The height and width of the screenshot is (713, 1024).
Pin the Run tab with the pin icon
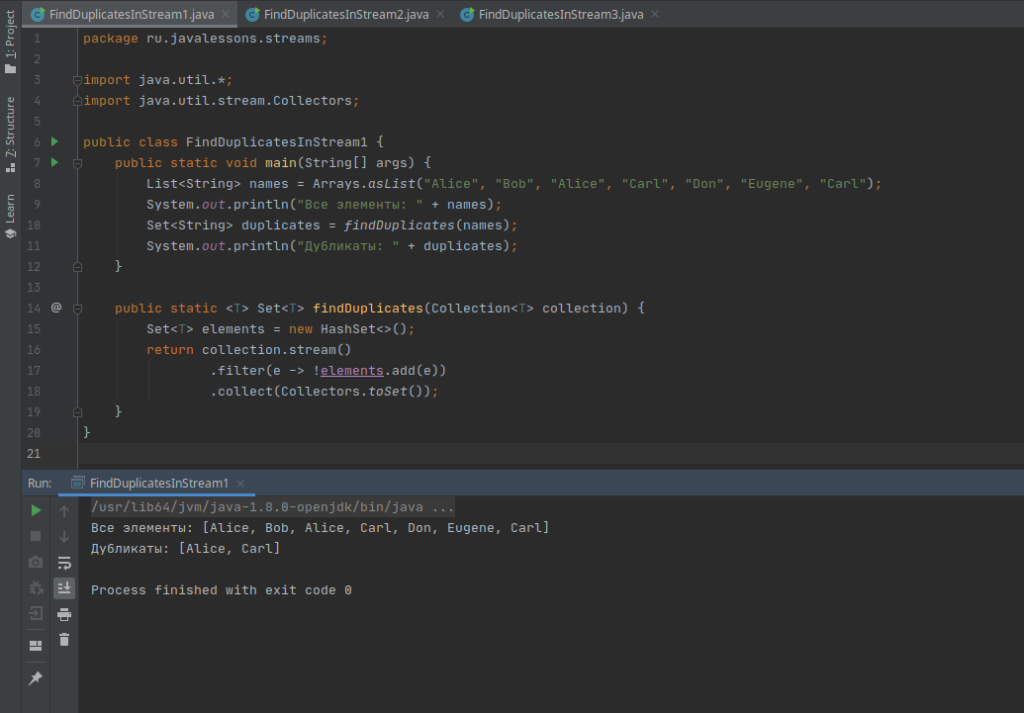click(36, 678)
